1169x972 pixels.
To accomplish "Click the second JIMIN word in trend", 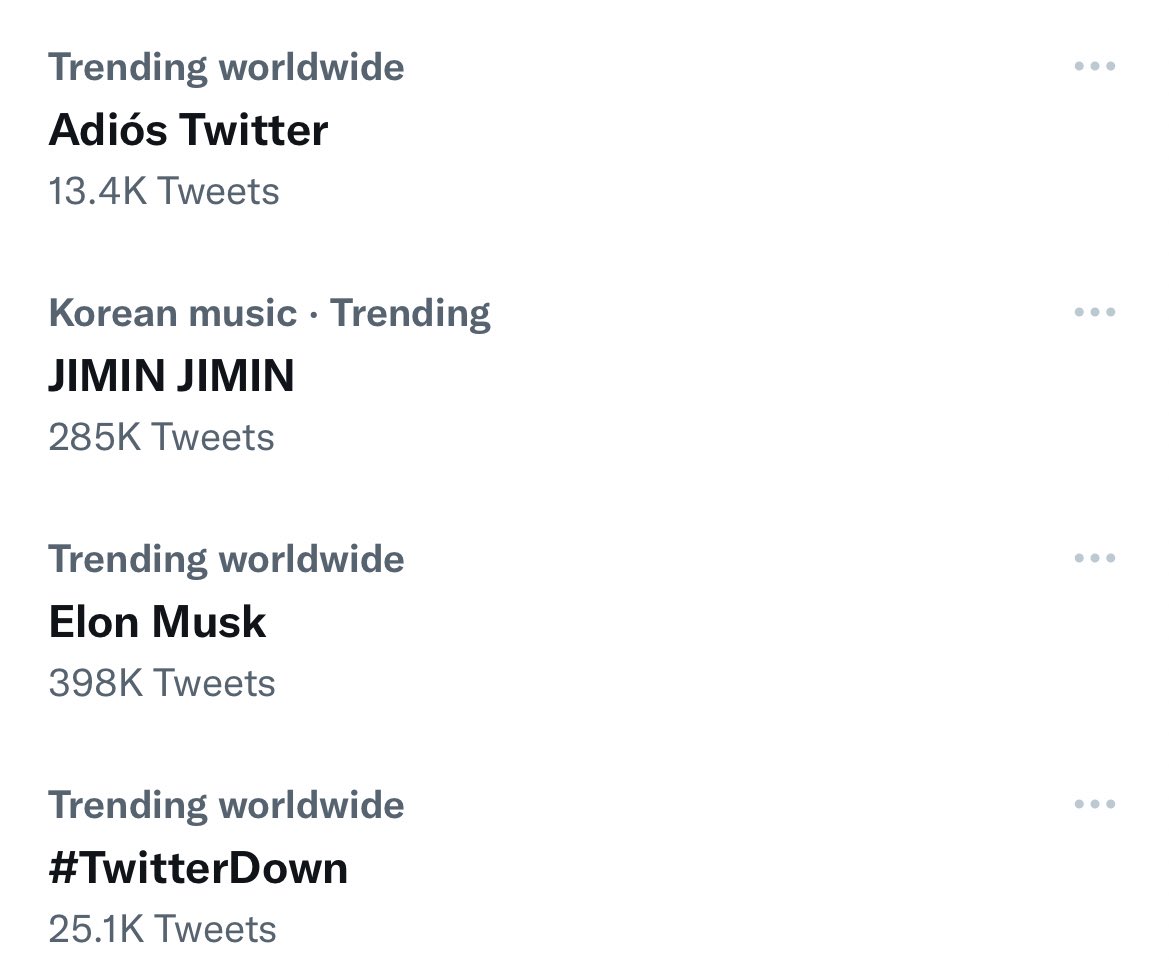I will [x=236, y=375].
